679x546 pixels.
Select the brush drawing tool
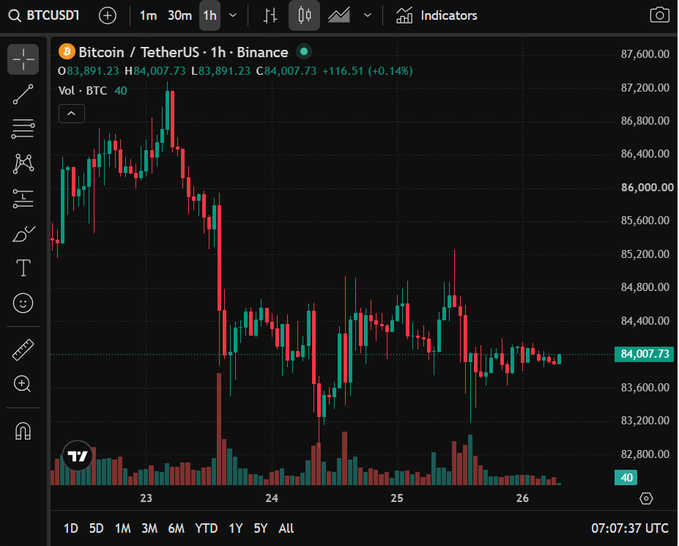pyautogui.click(x=23, y=234)
